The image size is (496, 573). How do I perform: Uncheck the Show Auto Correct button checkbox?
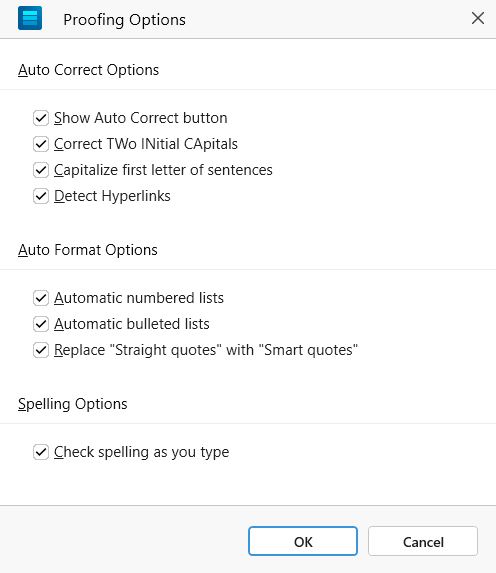coord(41,118)
